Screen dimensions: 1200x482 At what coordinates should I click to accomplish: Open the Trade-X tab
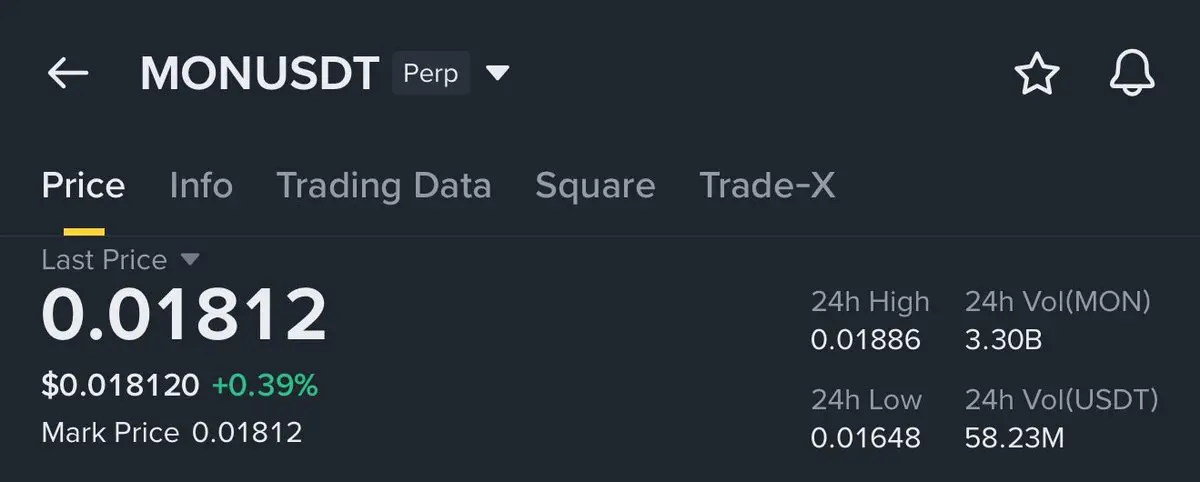tap(767, 186)
